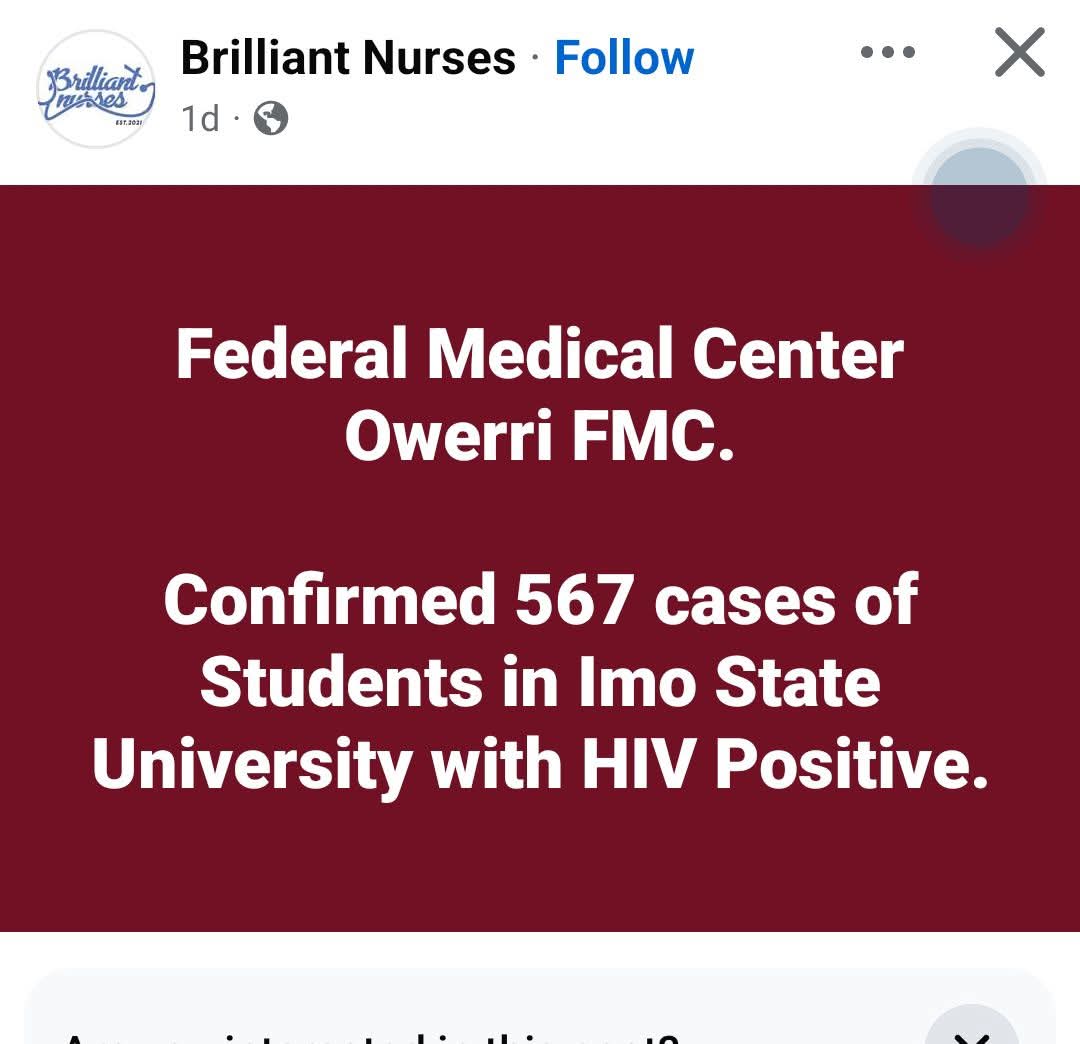1080x1044 pixels.
Task: Click the "Students in Imo State" line
Action: coord(540,683)
